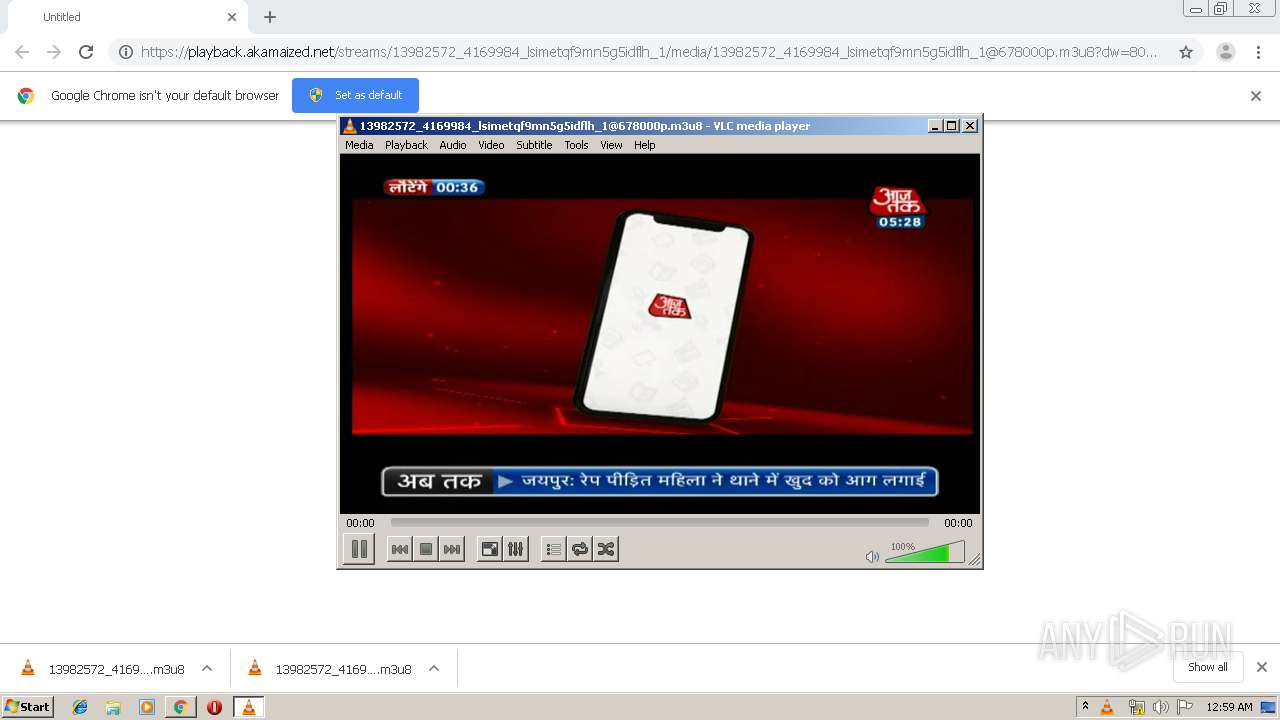Click VLC cone tray icon
The image size is (1280, 720).
coord(1107,707)
